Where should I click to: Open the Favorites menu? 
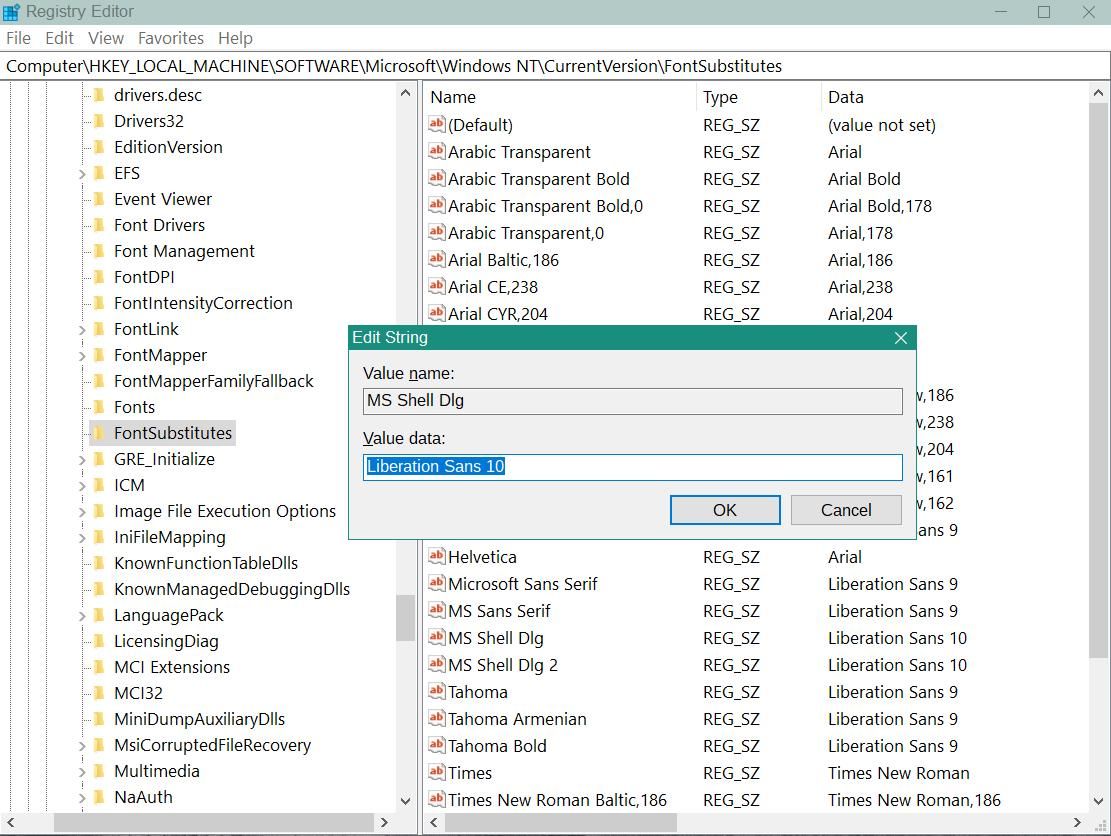tap(171, 38)
